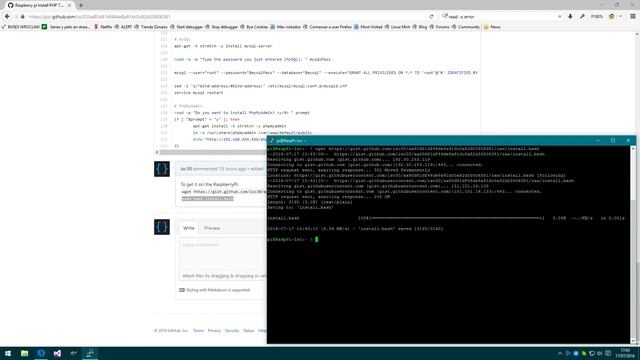Click the 'service mysql restart' code line
This screenshot has height=360, width=640.
coord(198,93)
